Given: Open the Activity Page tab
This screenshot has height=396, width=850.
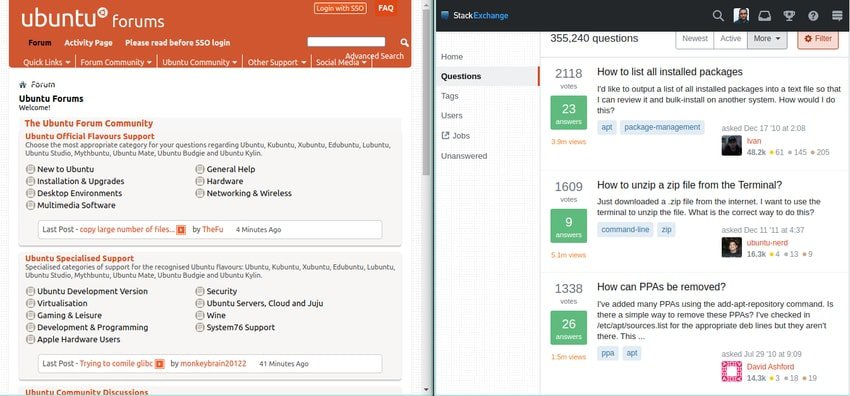Looking at the screenshot, I should pos(88,43).
